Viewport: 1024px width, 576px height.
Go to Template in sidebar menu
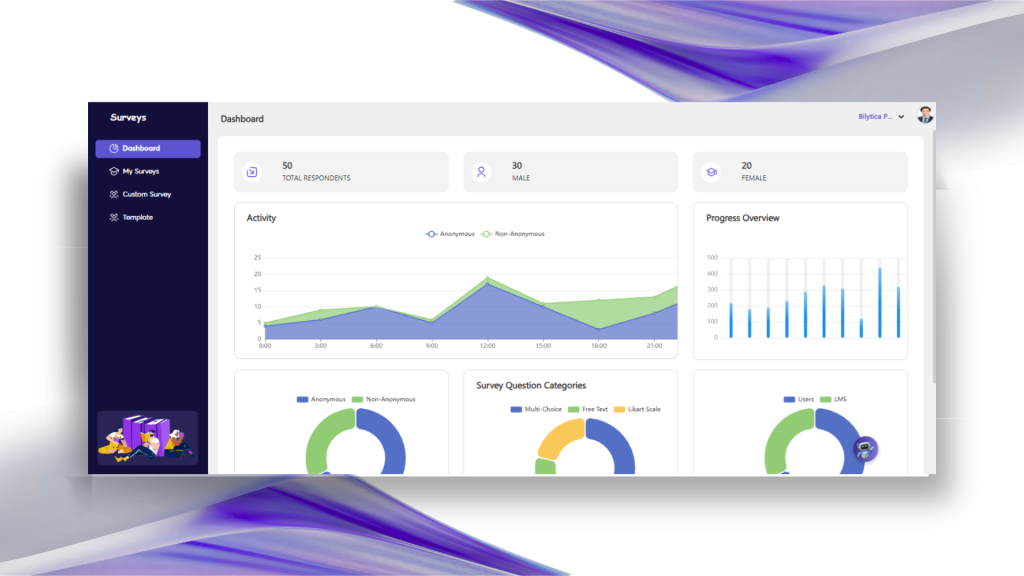138,218
